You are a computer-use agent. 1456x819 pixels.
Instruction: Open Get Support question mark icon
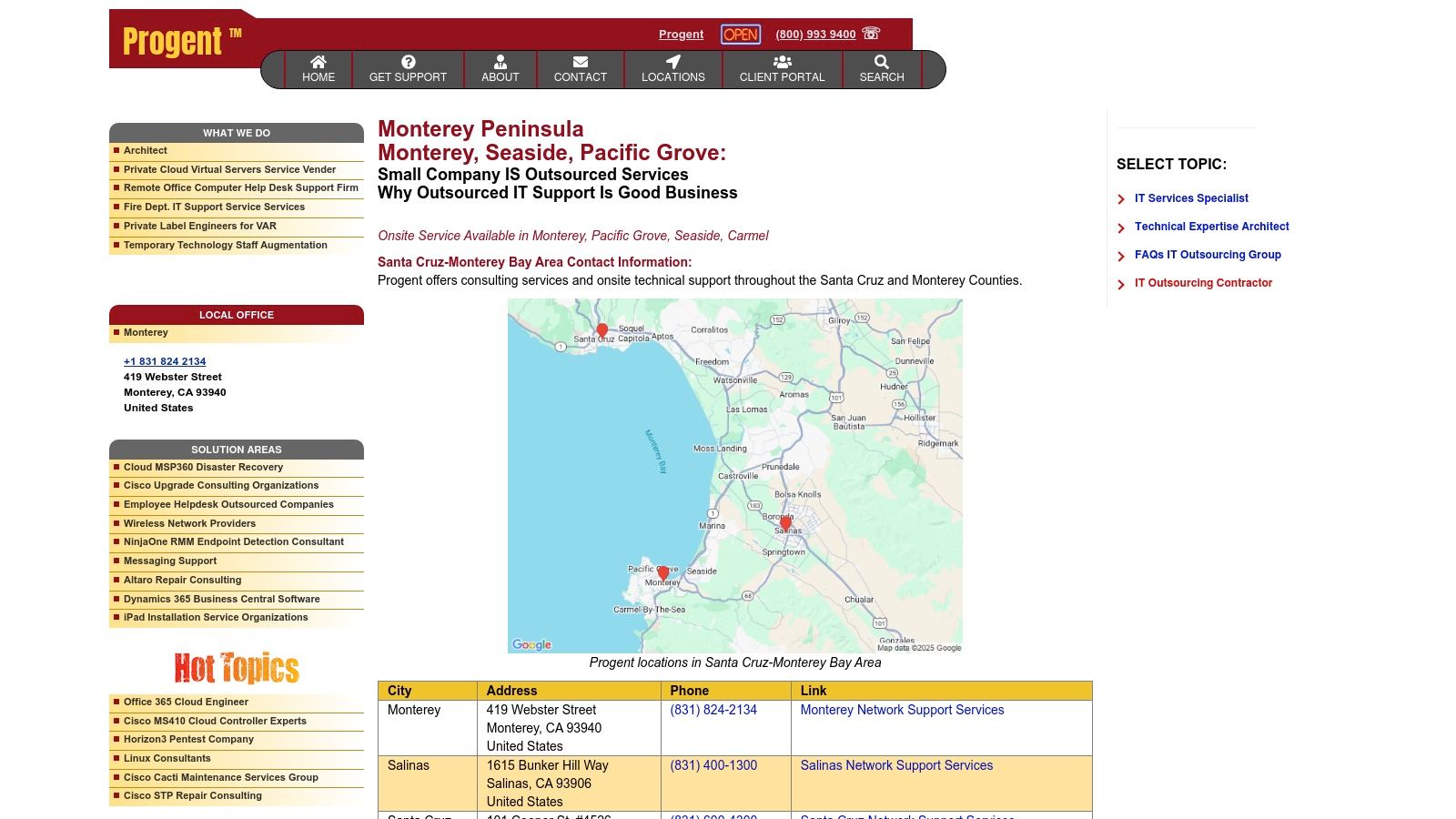point(408,62)
